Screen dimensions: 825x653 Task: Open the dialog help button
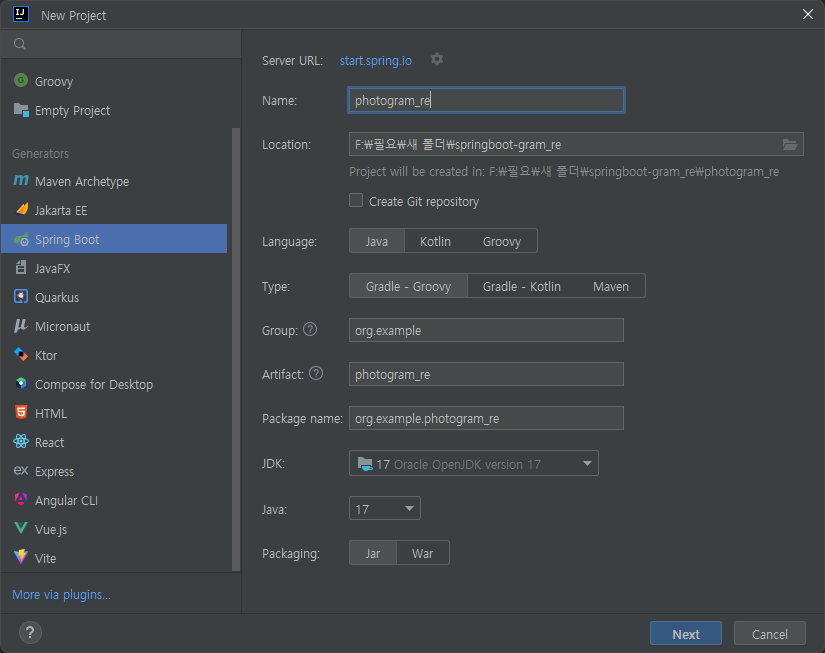(x=30, y=632)
